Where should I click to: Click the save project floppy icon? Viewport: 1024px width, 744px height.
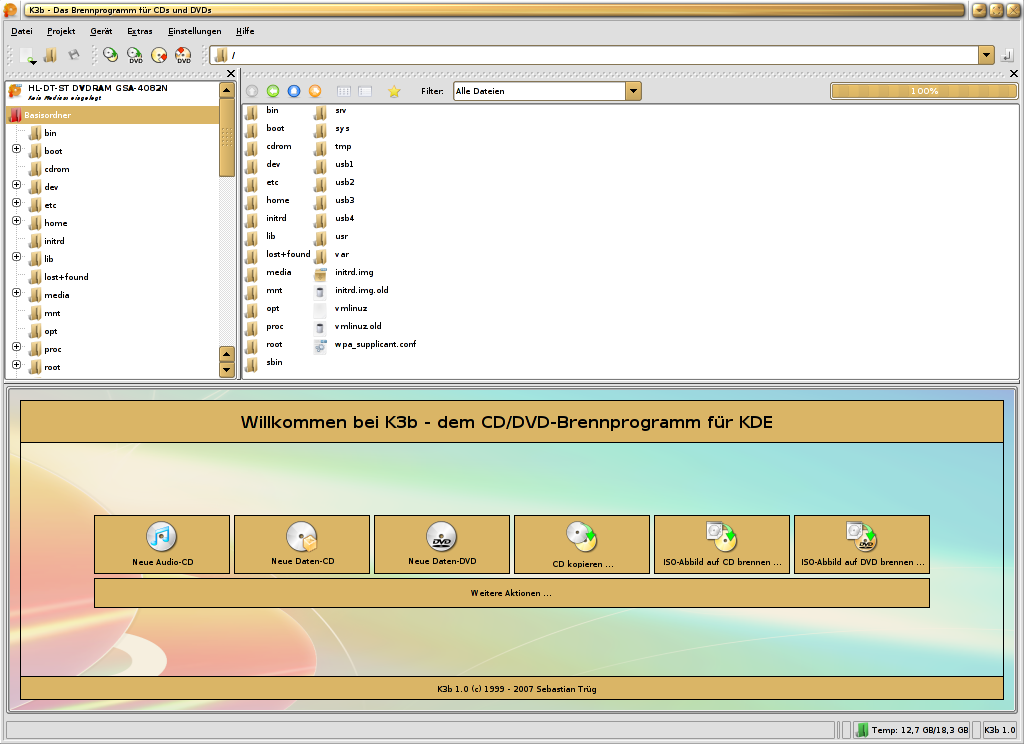74,56
